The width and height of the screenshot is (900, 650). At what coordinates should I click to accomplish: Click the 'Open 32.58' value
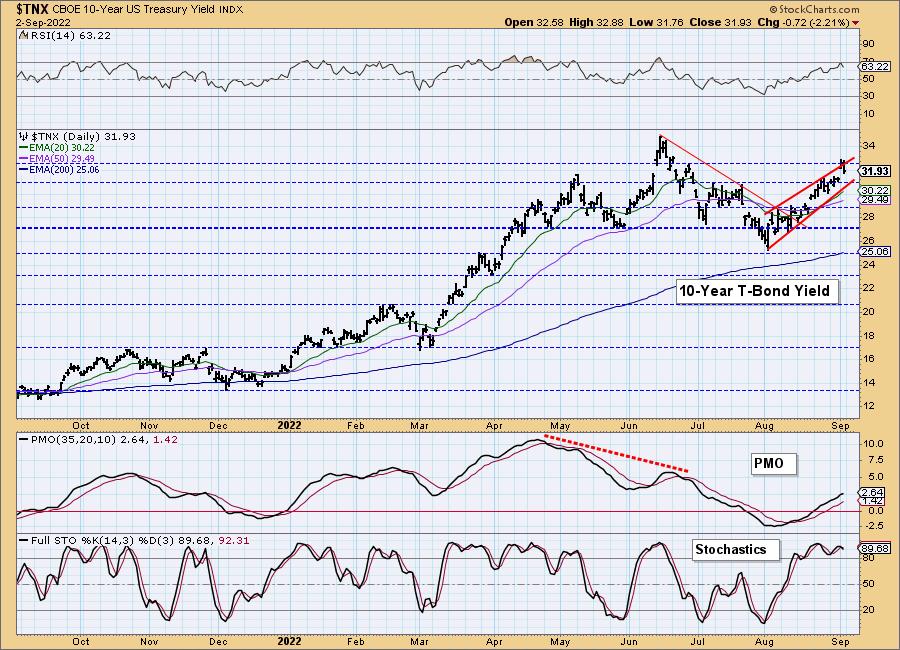534,22
